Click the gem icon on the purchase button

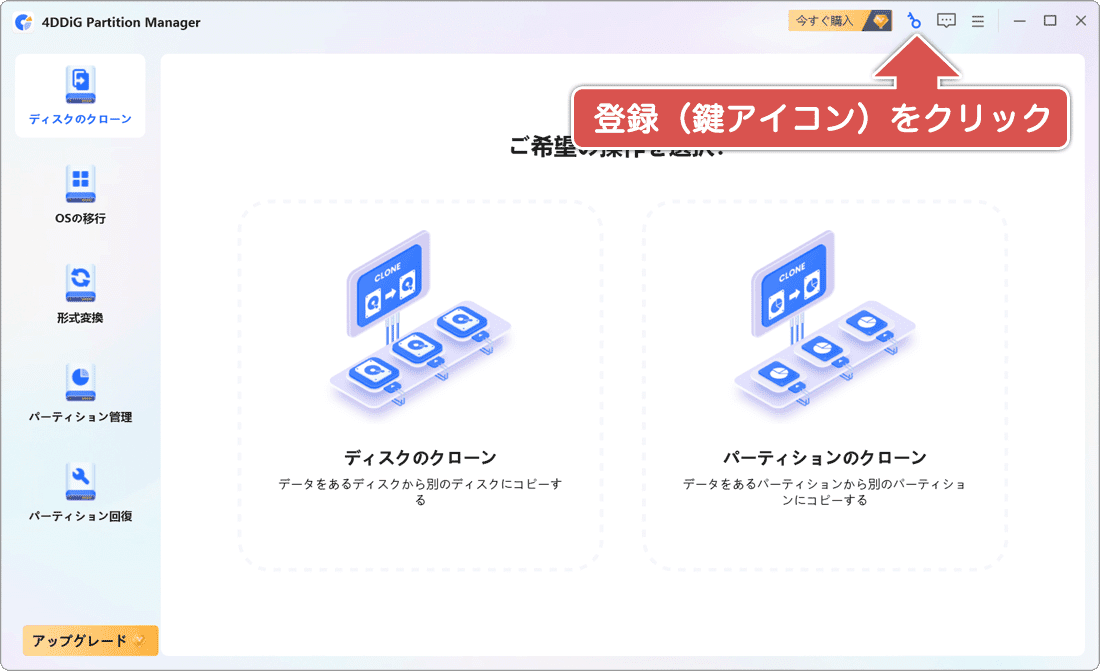tap(878, 20)
